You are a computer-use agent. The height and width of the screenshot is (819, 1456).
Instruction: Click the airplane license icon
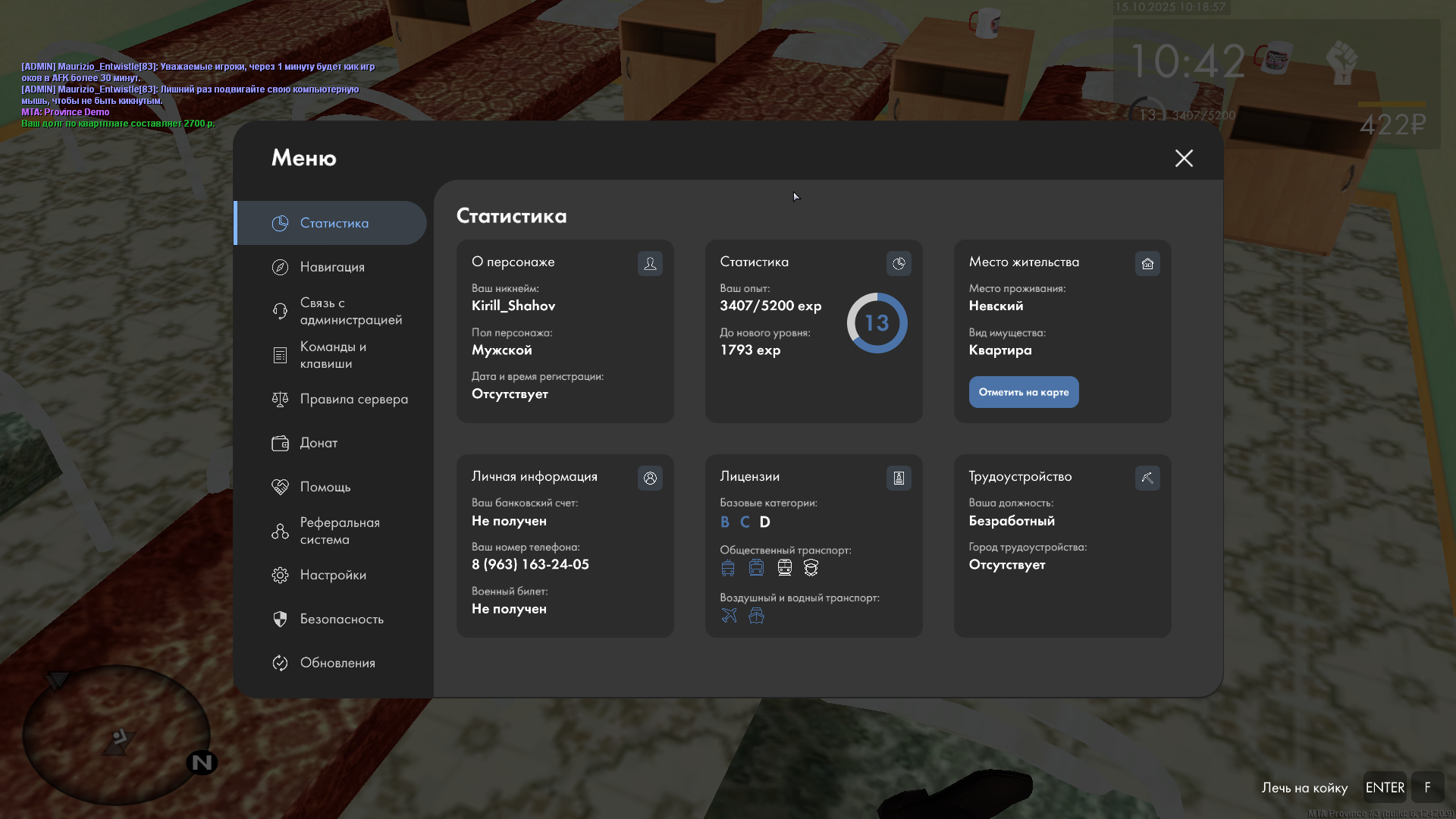click(x=729, y=616)
